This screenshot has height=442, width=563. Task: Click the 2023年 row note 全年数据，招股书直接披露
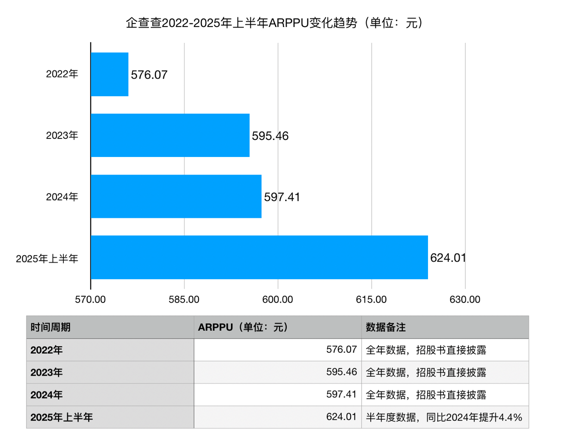(x=445, y=372)
